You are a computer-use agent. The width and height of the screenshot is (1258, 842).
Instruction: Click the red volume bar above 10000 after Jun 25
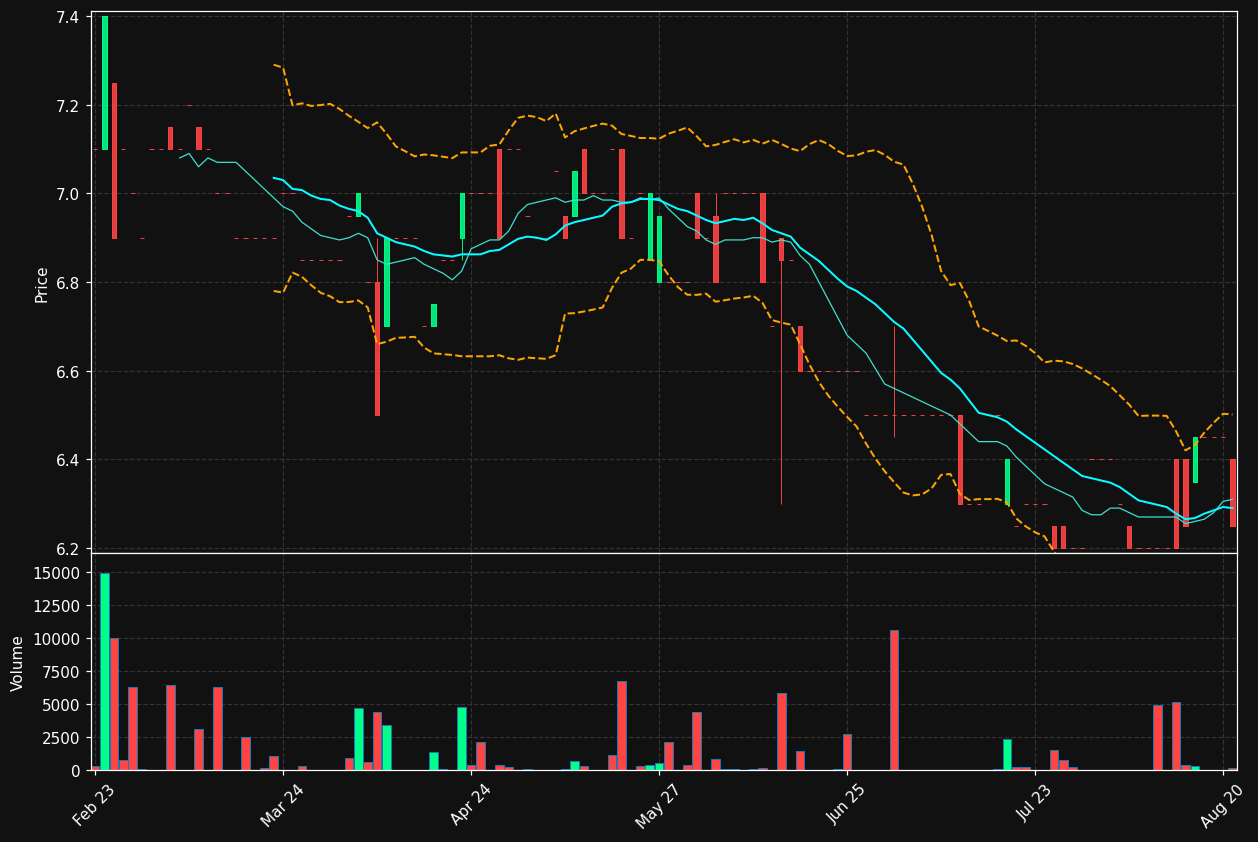click(x=894, y=700)
